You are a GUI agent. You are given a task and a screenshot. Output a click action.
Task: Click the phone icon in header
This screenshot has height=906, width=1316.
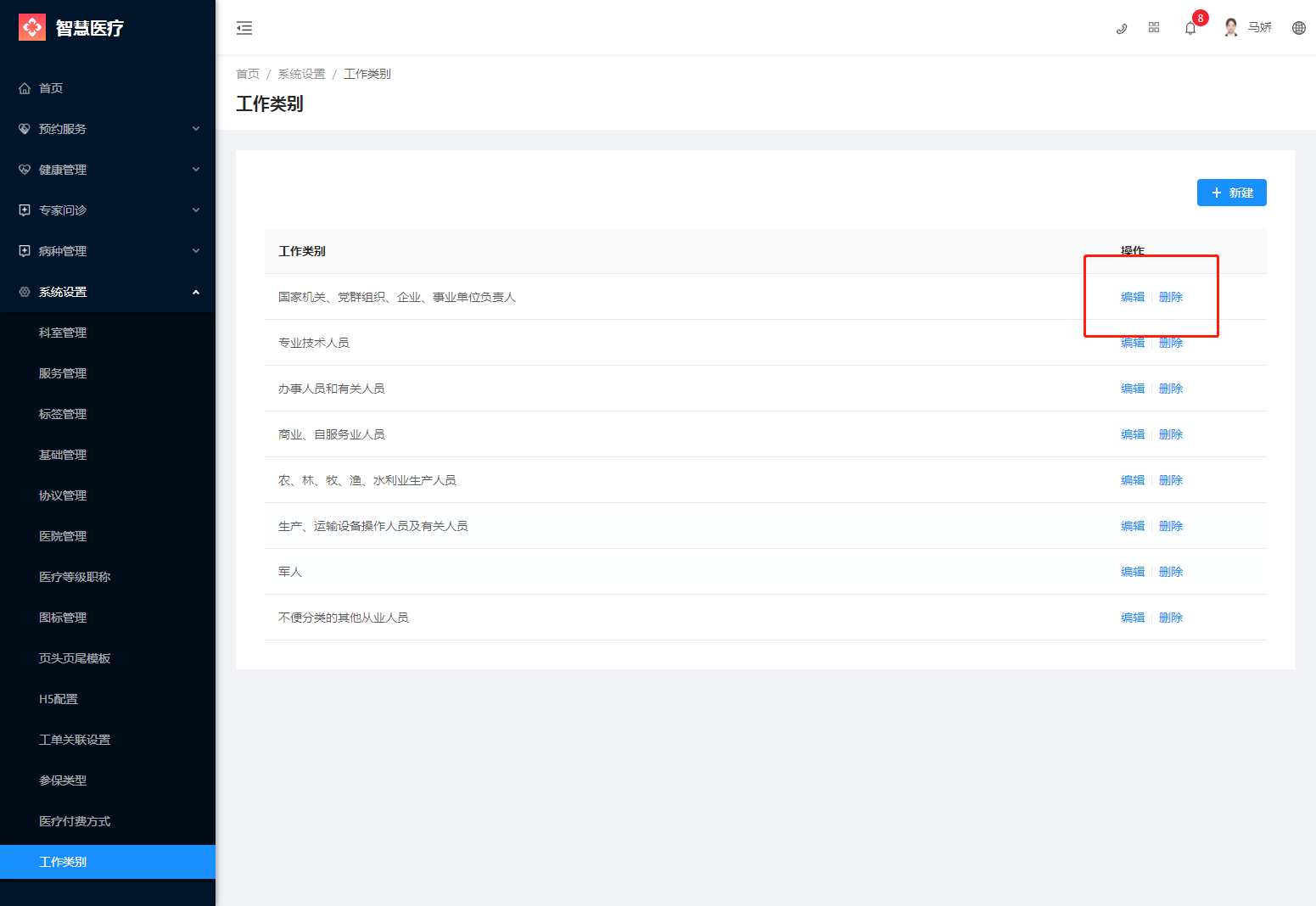point(1122,28)
